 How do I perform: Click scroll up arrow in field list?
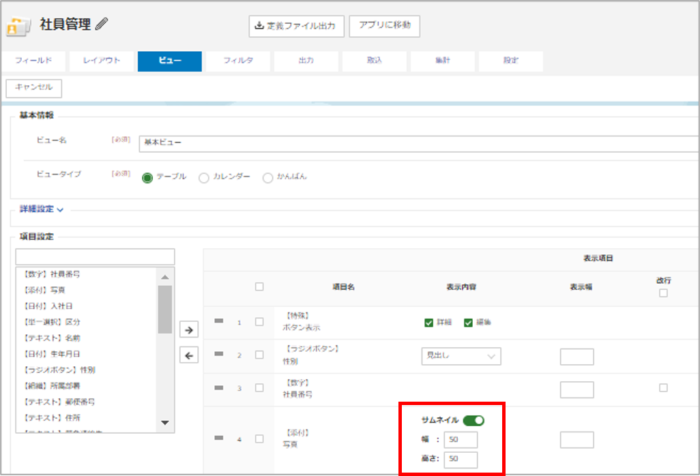coord(165,277)
